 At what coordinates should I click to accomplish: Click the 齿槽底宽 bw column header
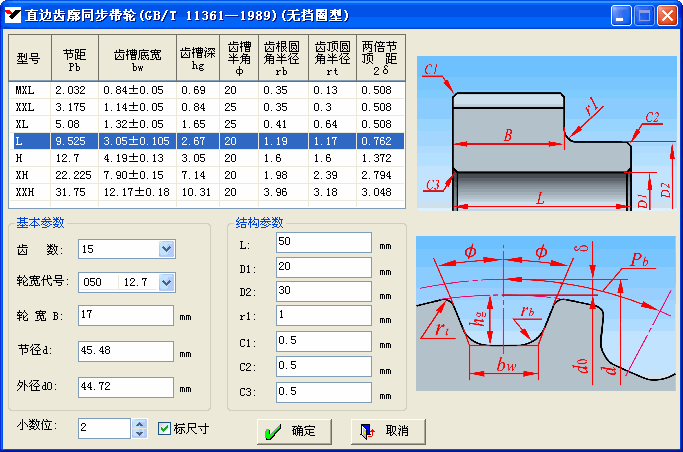pyautogui.click(x=138, y=58)
